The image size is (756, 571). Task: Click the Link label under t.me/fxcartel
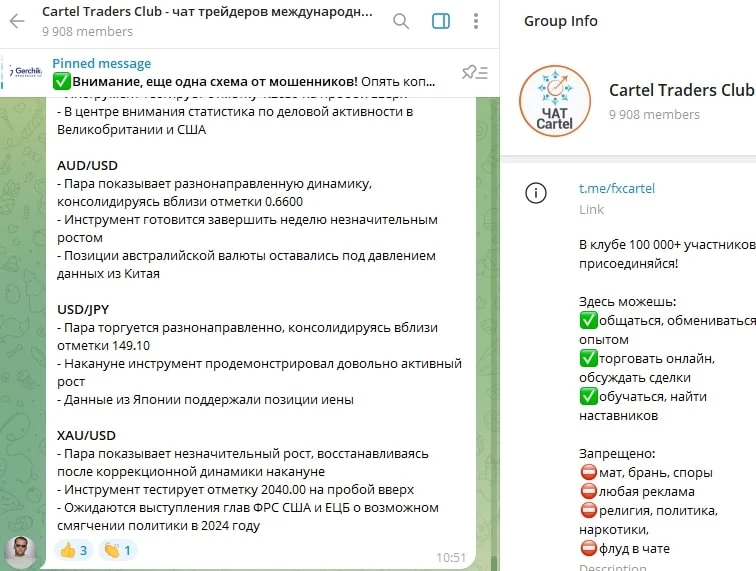click(592, 210)
